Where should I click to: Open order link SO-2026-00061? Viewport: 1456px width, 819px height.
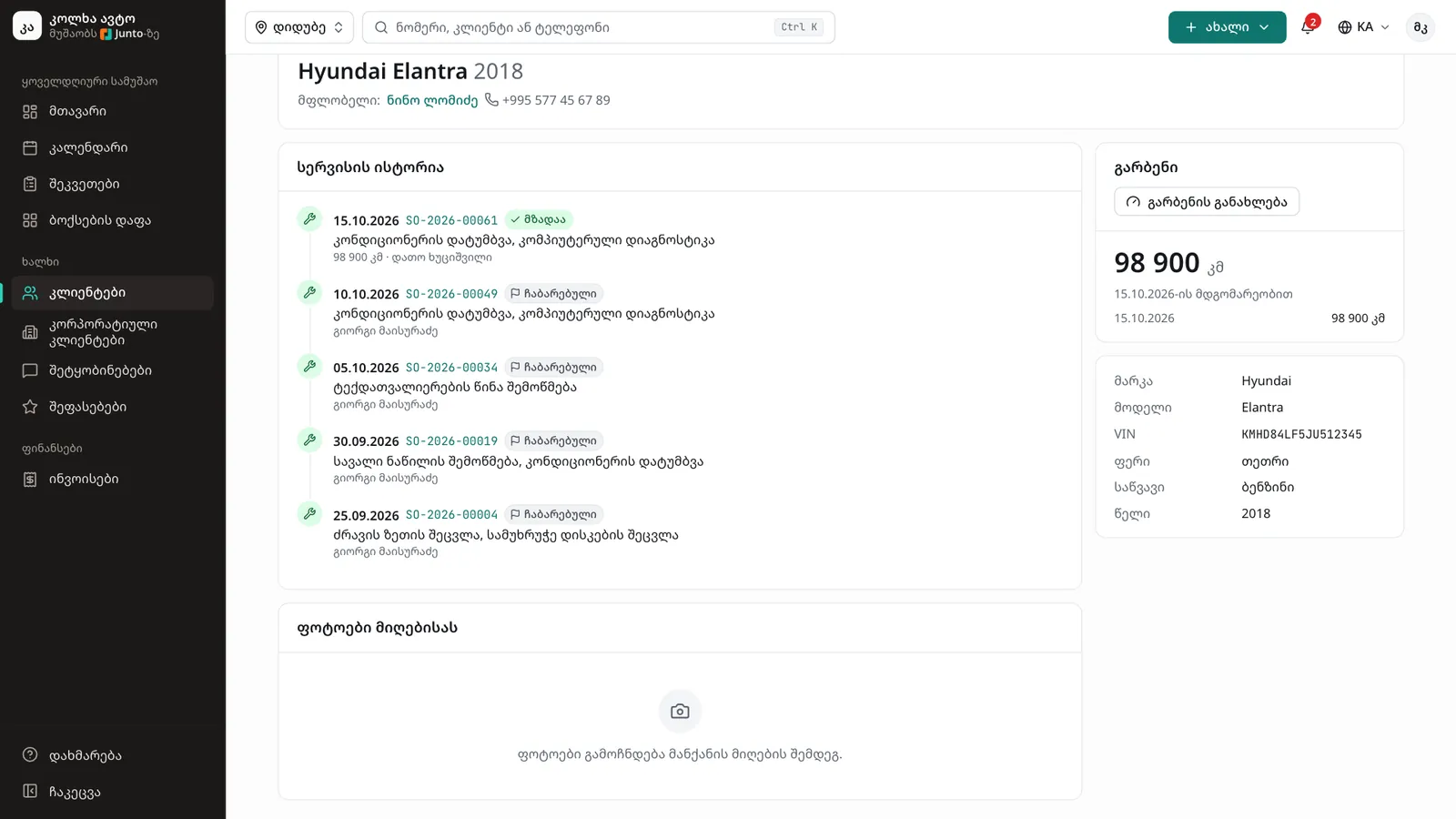pyautogui.click(x=451, y=220)
